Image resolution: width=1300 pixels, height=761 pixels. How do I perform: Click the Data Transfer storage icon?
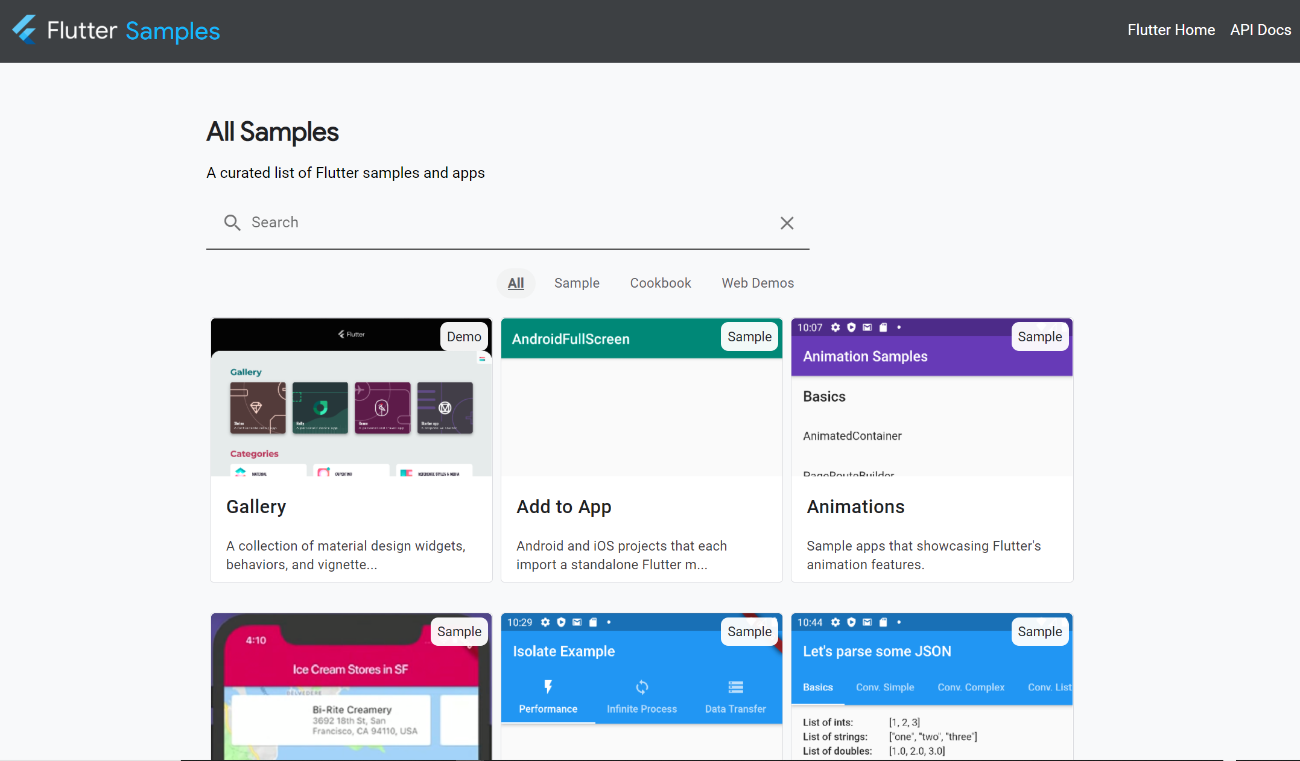click(736, 687)
